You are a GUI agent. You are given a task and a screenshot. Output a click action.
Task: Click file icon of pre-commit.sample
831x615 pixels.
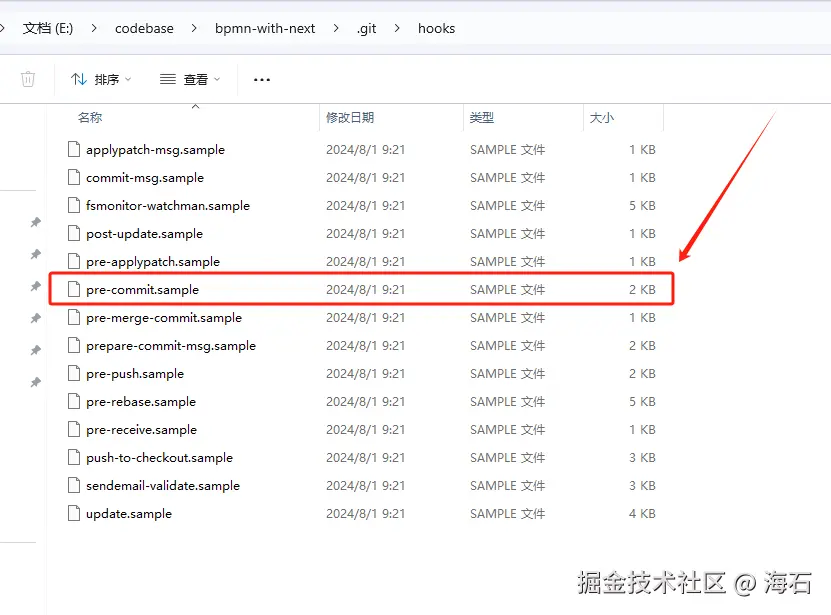click(74, 289)
